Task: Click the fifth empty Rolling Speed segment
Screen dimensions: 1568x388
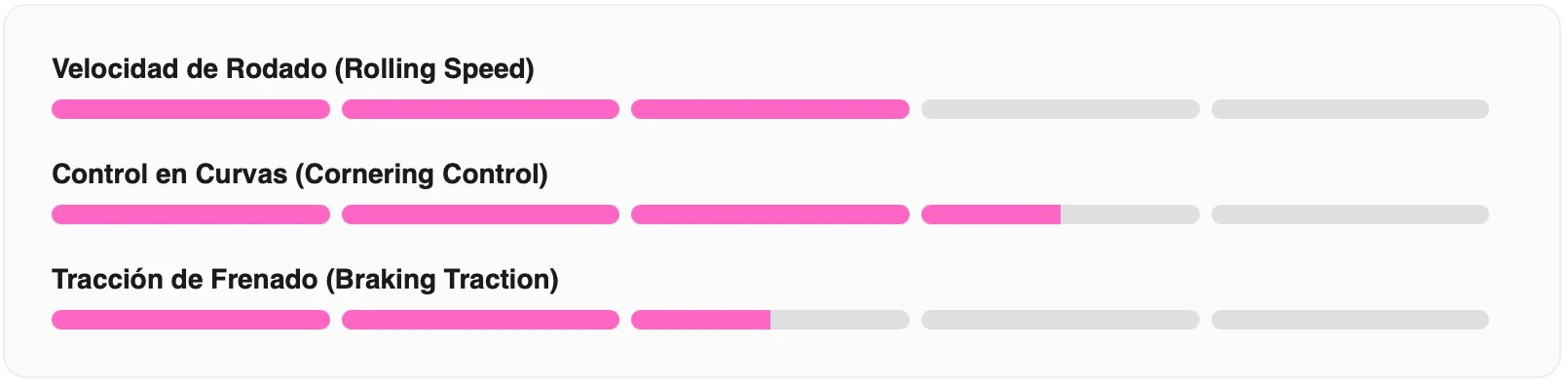Action: 1350,109
